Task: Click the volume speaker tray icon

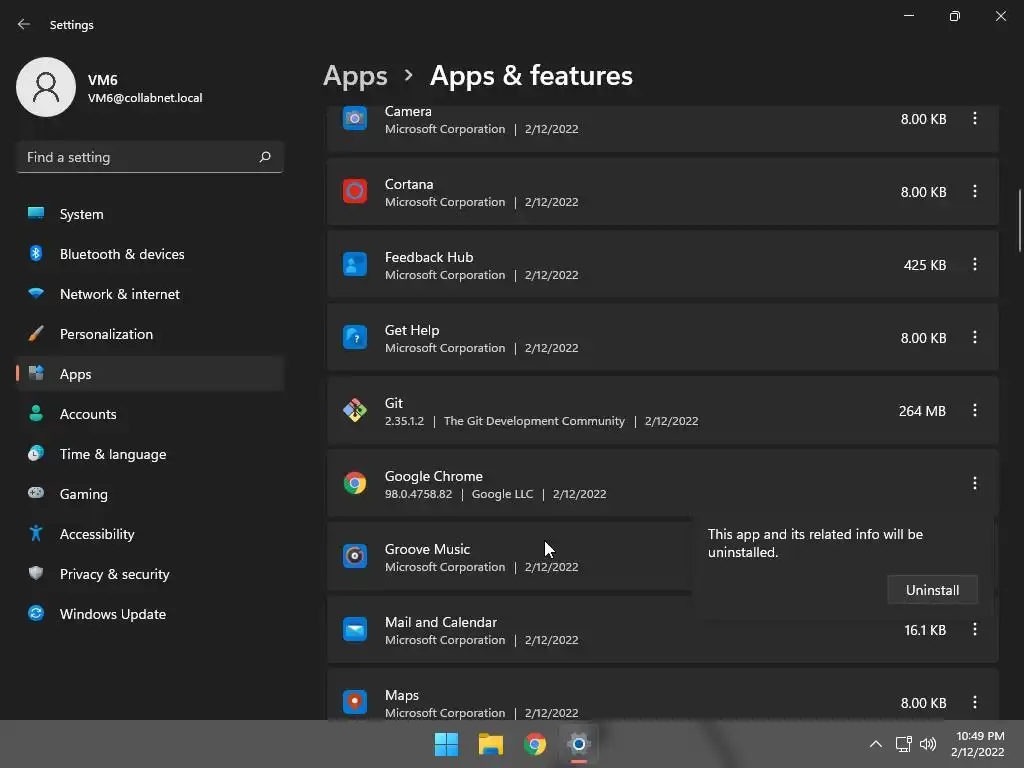Action: click(x=927, y=744)
